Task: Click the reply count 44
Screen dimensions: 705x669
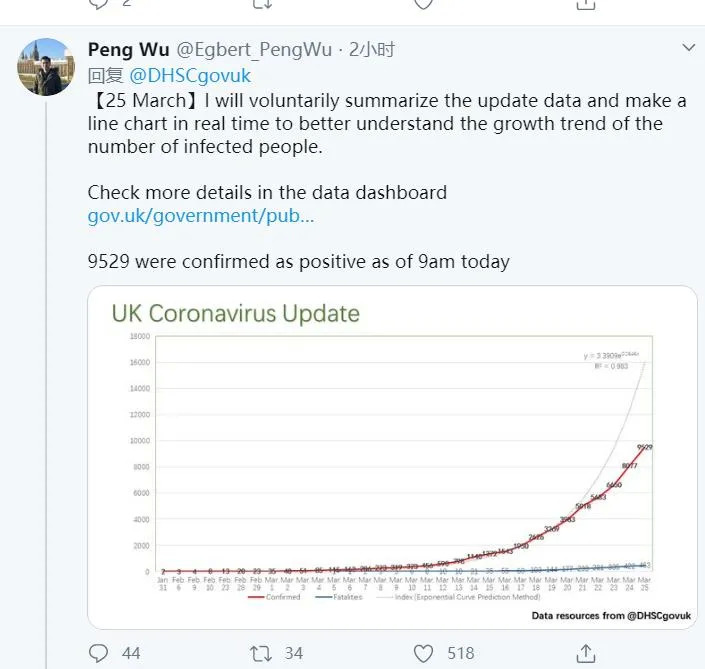Action: (x=131, y=653)
